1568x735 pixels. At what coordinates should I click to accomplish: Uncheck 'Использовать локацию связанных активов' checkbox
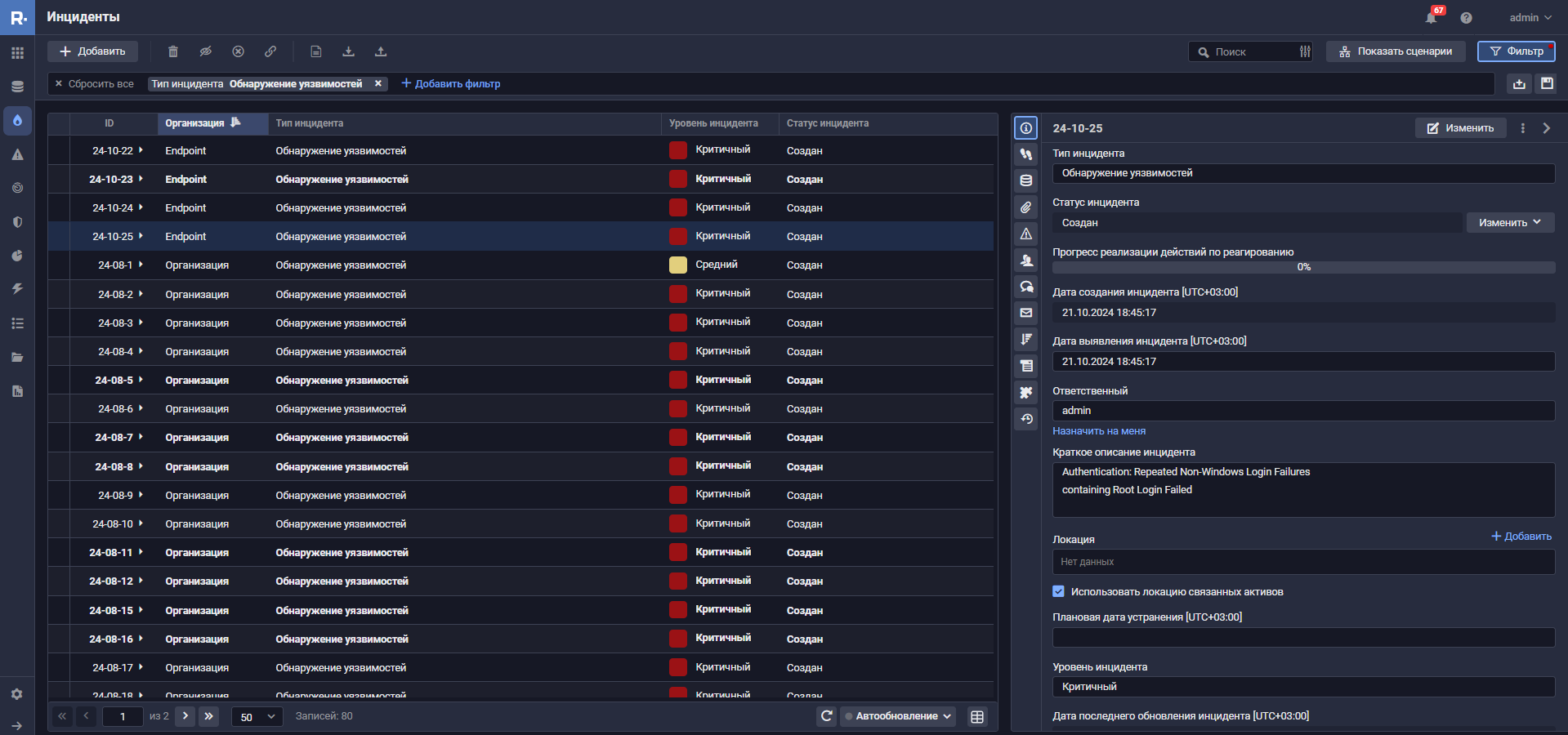pyautogui.click(x=1059, y=592)
